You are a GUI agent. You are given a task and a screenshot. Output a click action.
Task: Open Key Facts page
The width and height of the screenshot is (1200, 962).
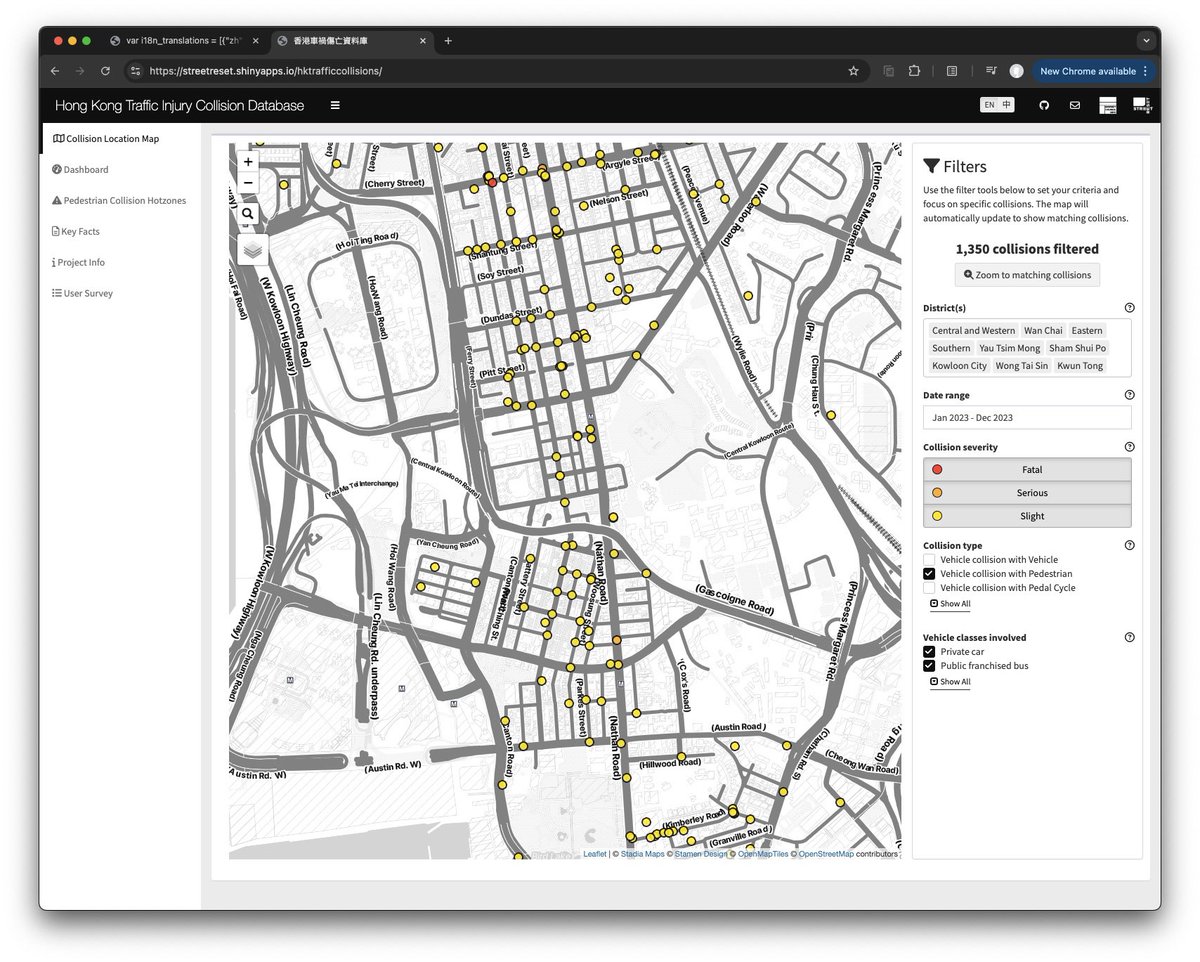[76, 232]
